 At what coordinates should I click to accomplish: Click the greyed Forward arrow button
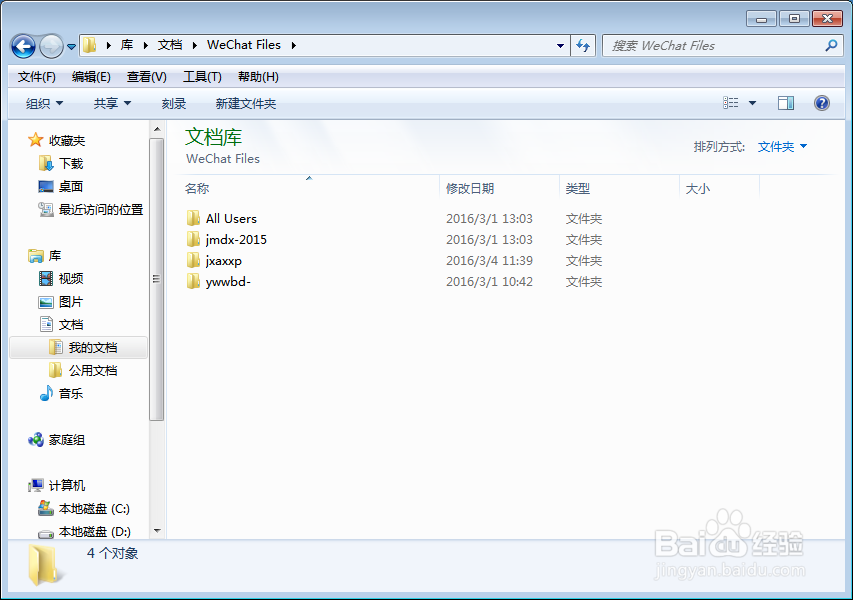click(51, 46)
